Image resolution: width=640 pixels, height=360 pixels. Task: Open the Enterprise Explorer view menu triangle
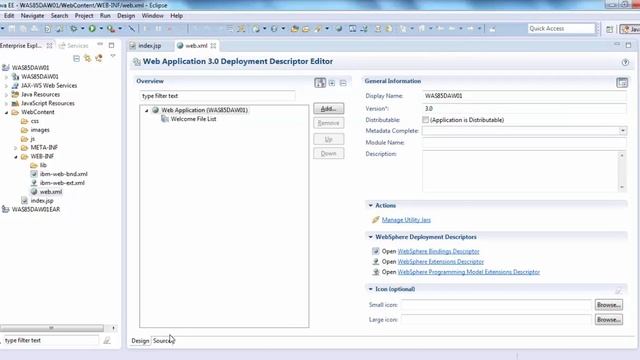point(113,56)
